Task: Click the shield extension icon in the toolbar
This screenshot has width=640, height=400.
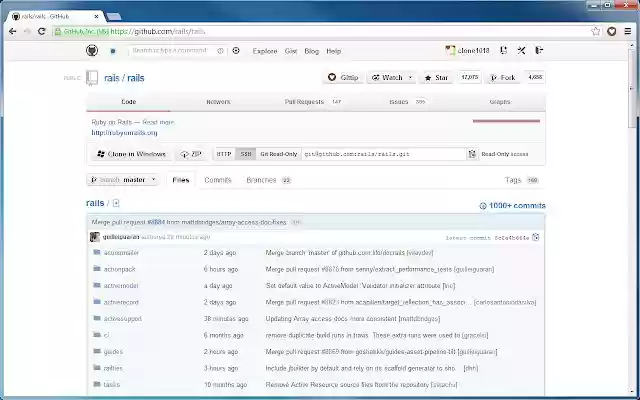Action: point(611,31)
